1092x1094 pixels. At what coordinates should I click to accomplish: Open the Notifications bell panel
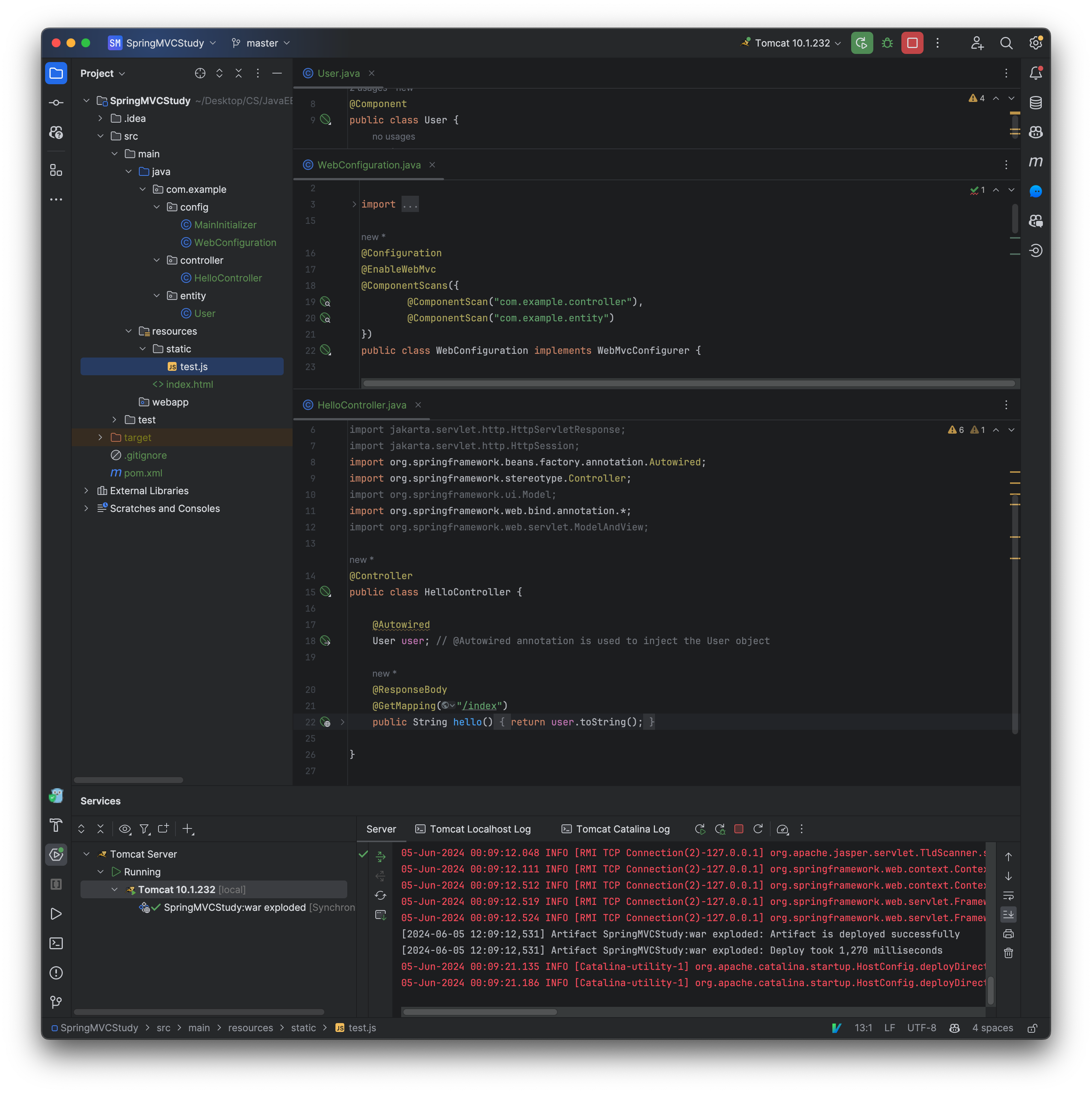point(1036,72)
